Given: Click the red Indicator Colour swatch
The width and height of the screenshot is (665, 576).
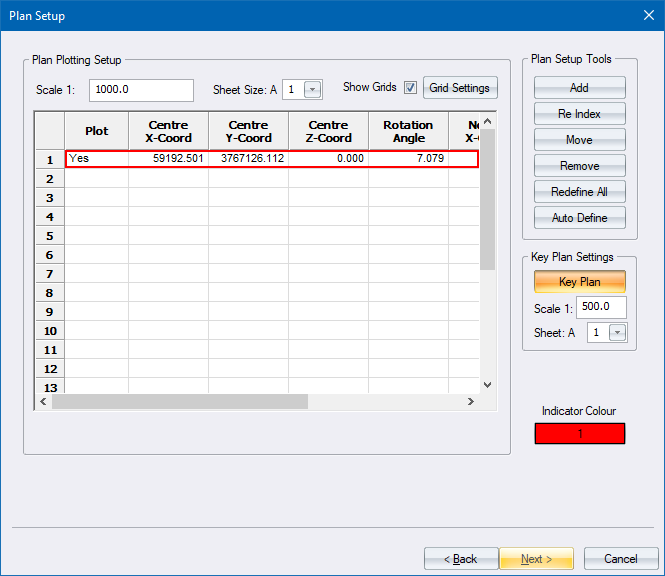Looking at the screenshot, I should [579, 433].
